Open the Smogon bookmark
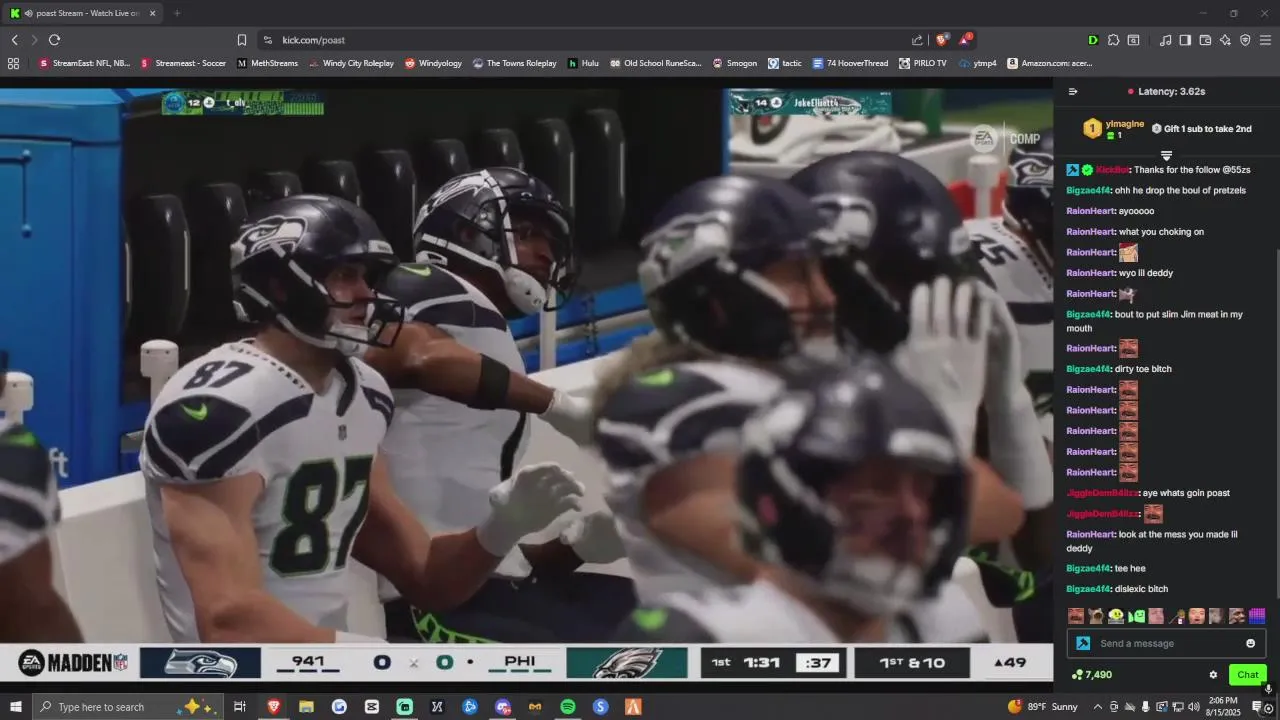The width and height of the screenshot is (1280, 720). tap(734, 63)
